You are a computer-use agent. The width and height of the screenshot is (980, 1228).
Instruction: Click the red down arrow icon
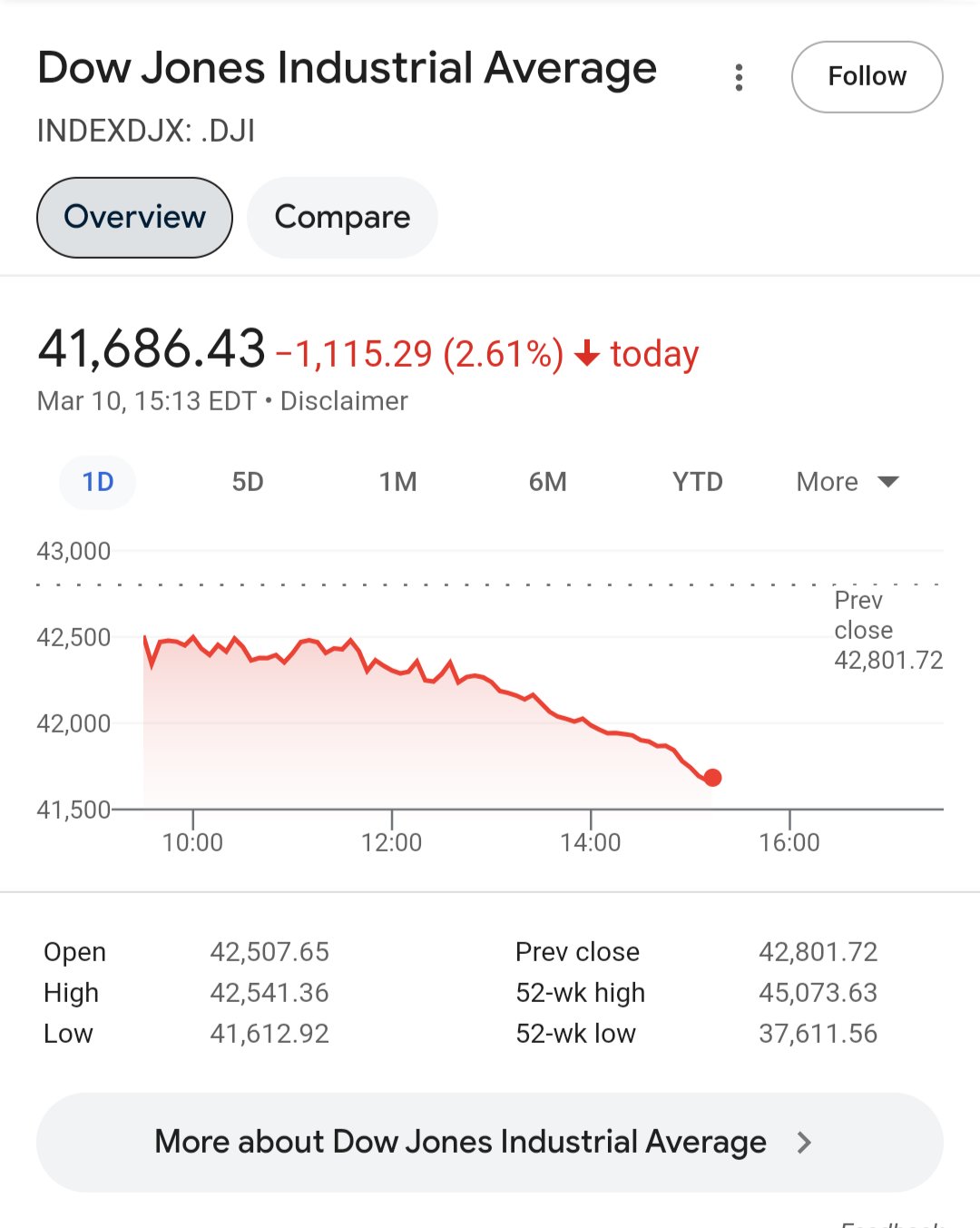coord(587,354)
